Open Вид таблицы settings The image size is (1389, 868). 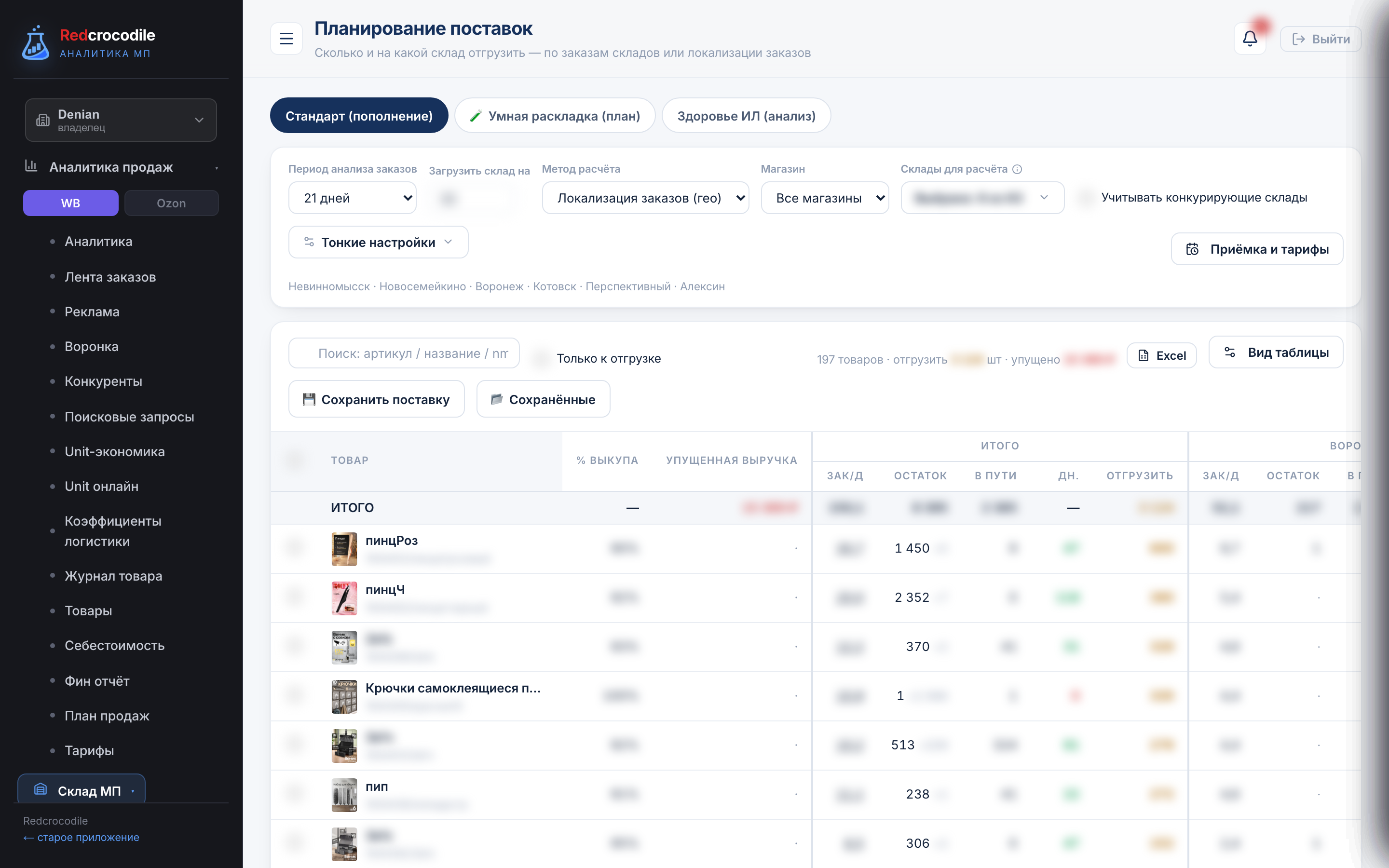(1276, 353)
